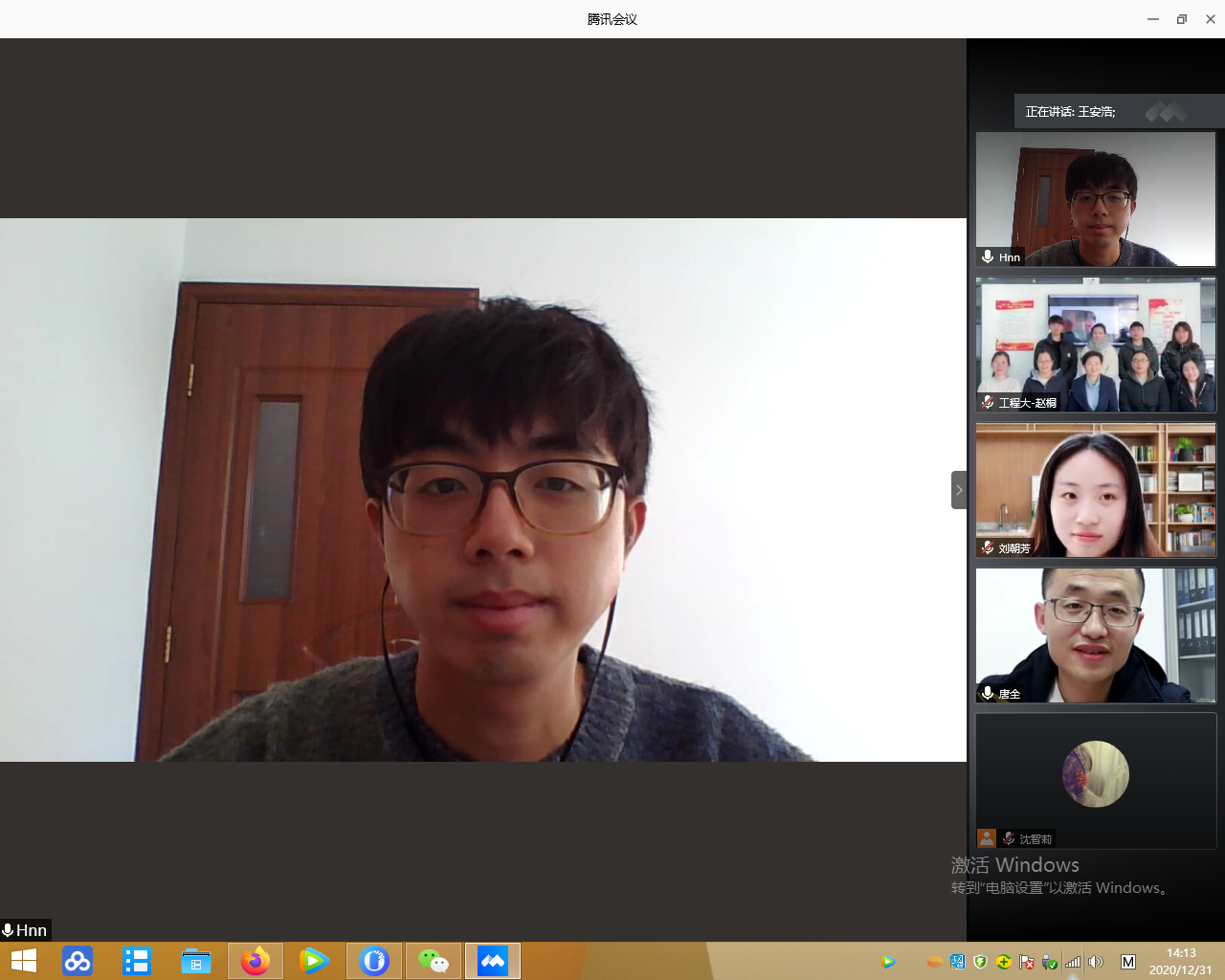
Task: Click the microphone icon beside 唐全
Action: point(988,693)
